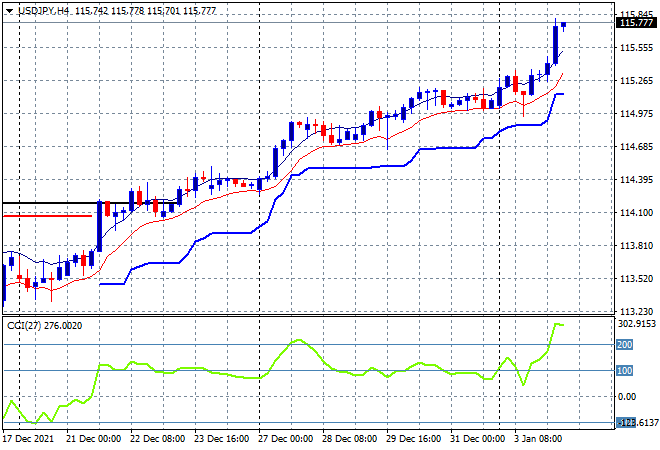Image resolution: width=660 pixels, height=450 pixels.
Task: Click the green CCI line peak above 200 at 27 Dec
Action: [298, 340]
